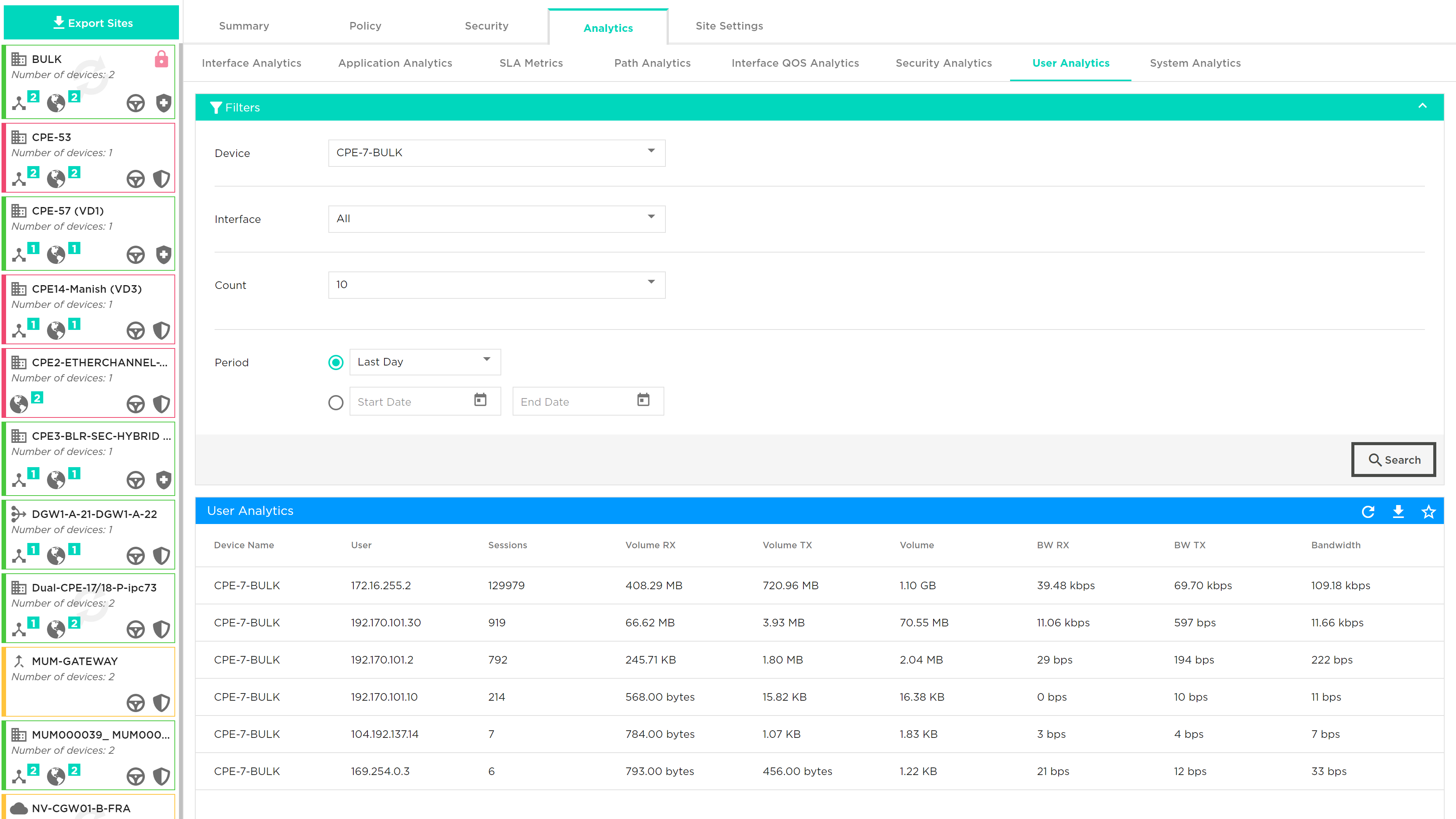Click the steering wheel icon on CPE-57 (VD1)
Image resolution: width=1456 pixels, height=819 pixels.
click(136, 255)
